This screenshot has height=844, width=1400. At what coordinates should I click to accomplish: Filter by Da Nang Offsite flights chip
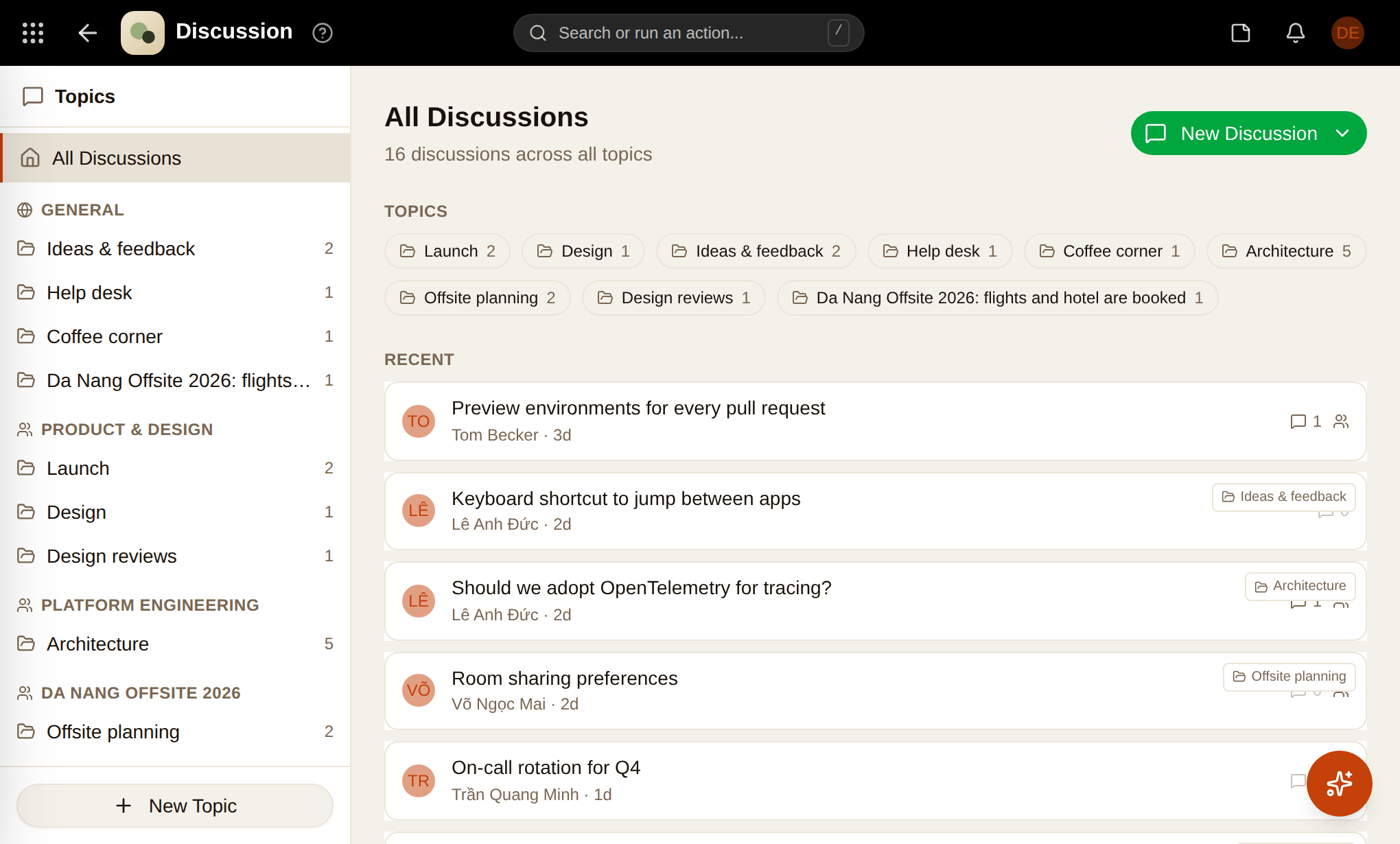(998, 298)
